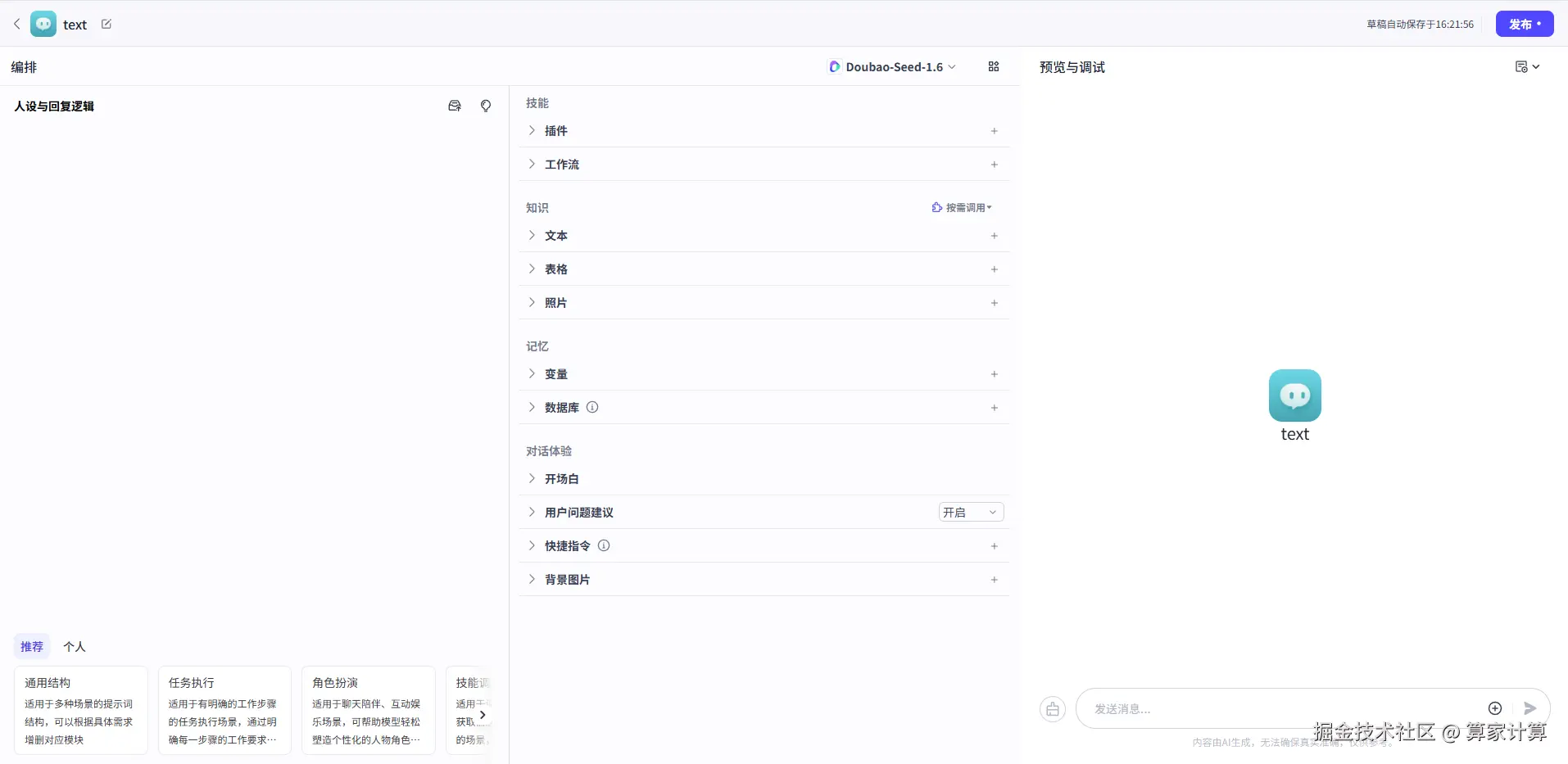
Task: Clear chat history using the broom icon
Action: pyautogui.click(x=1053, y=708)
